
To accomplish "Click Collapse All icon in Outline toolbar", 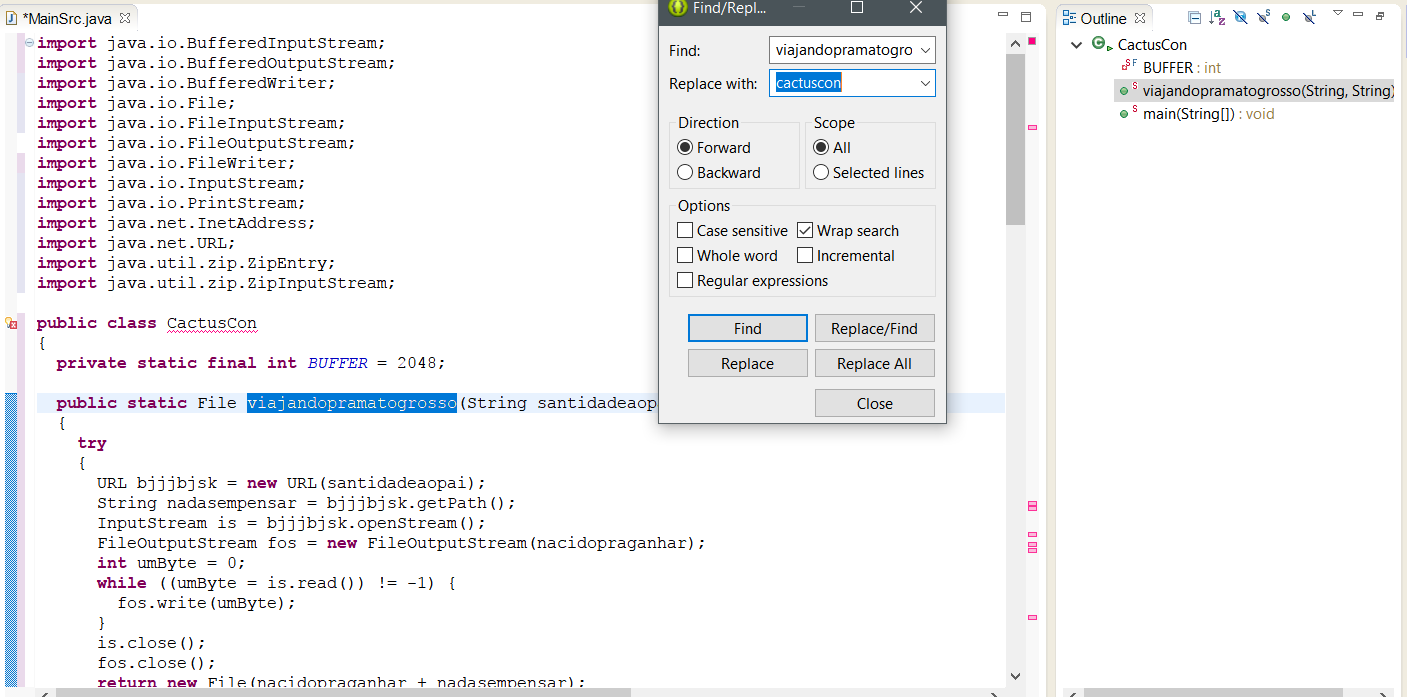I will coord(1194,18).
